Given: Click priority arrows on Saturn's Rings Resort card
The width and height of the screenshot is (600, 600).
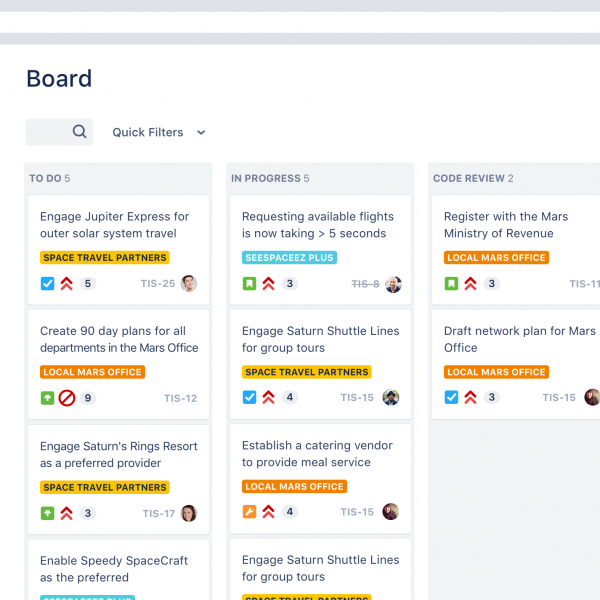Looking at the screenshot, I should 67,513.
